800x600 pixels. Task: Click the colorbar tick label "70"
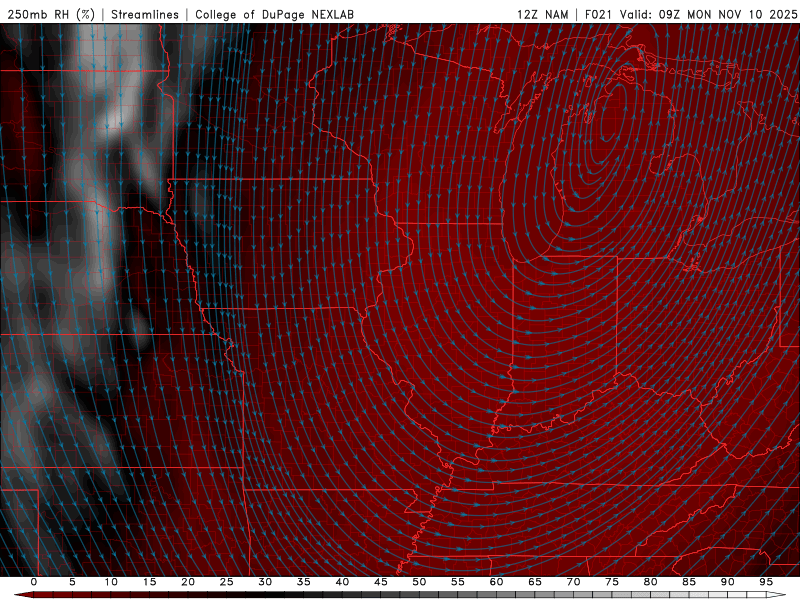[x=573, y=582]
